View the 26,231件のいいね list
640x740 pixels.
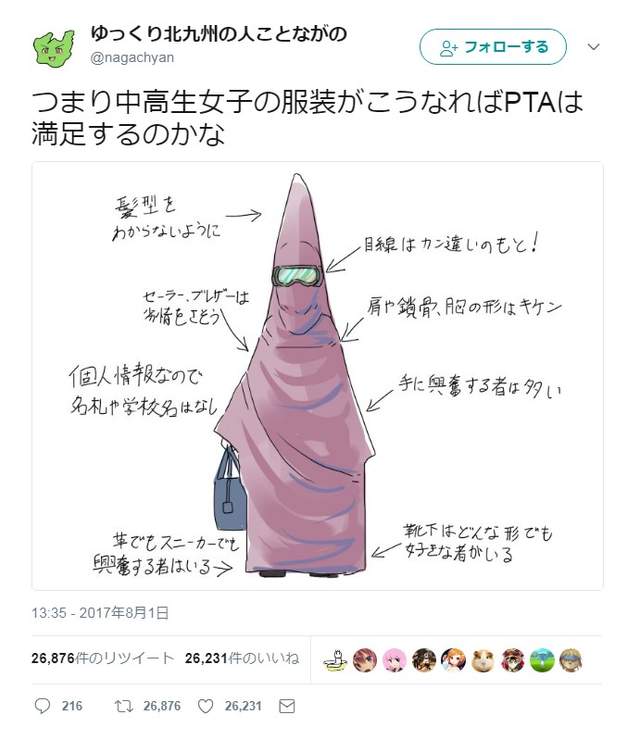[242, 658]
